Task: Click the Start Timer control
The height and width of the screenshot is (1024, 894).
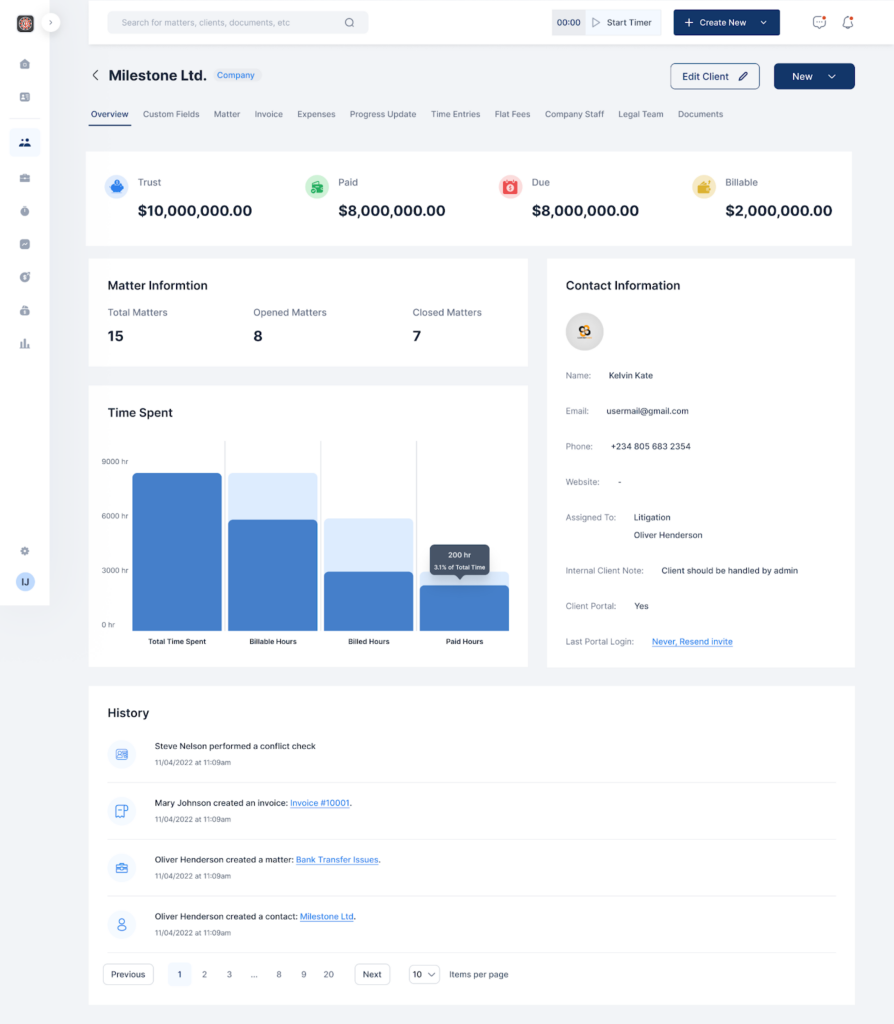Action: pyautogui.click(x=621, y=22)
